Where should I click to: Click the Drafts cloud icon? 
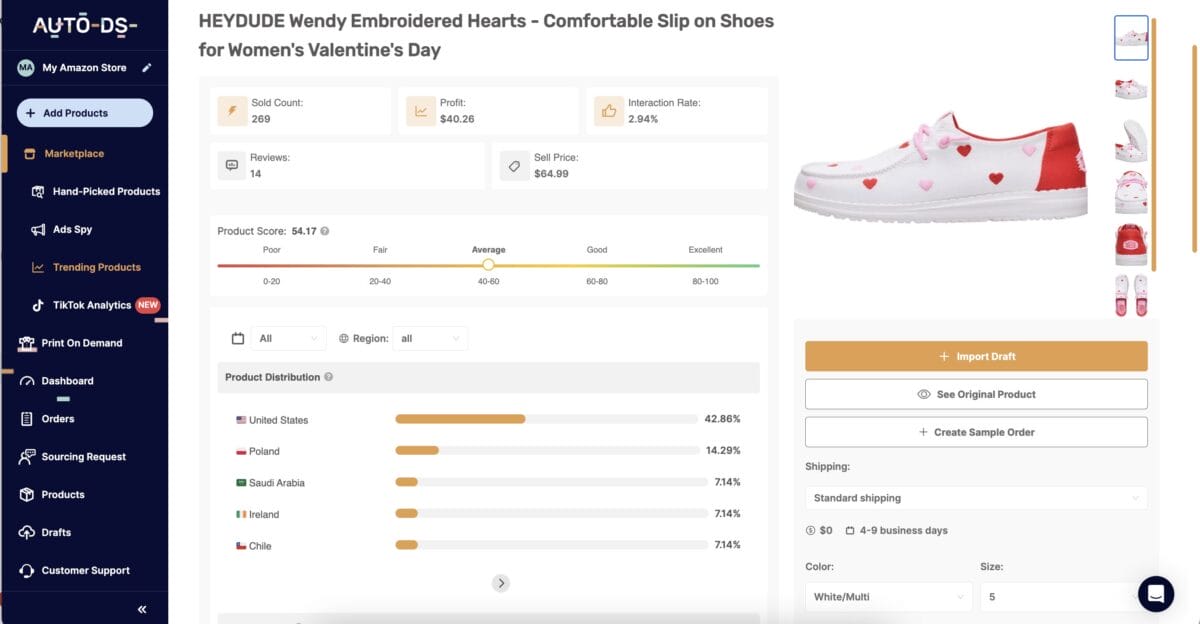click(25, 532)
